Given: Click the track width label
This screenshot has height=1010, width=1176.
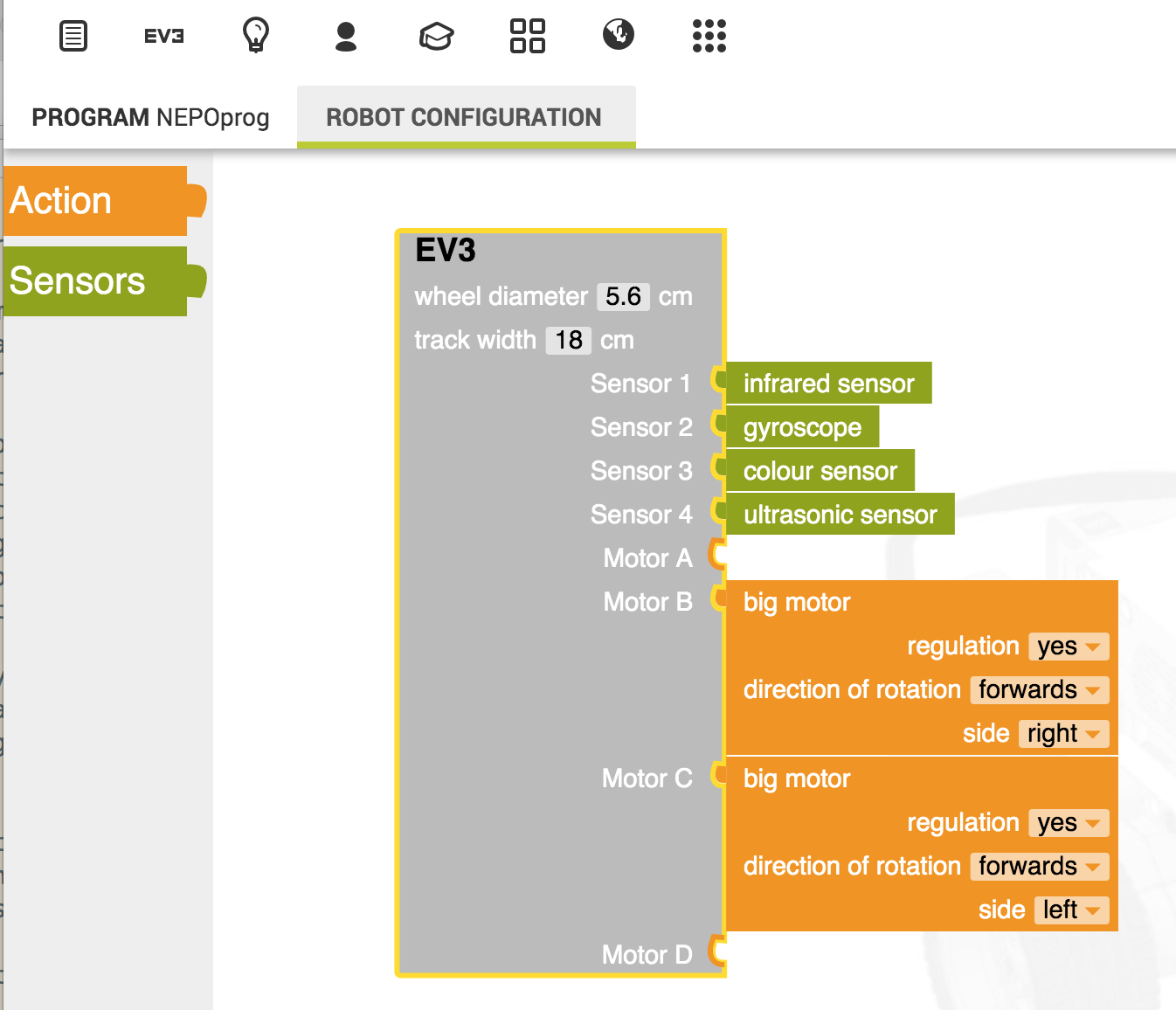Looking at the screenshot, I should (x=475, y=340).
